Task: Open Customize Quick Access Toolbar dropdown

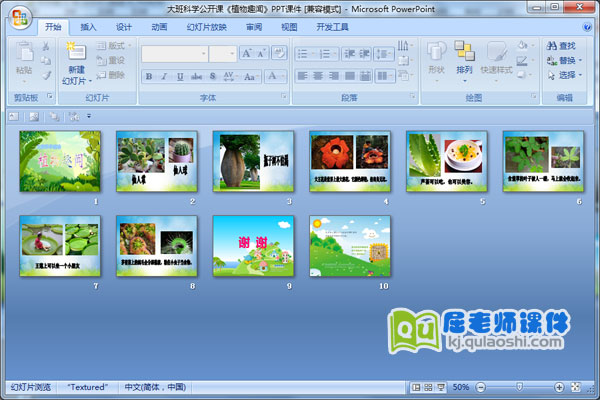Action: (x=89, y=116)
